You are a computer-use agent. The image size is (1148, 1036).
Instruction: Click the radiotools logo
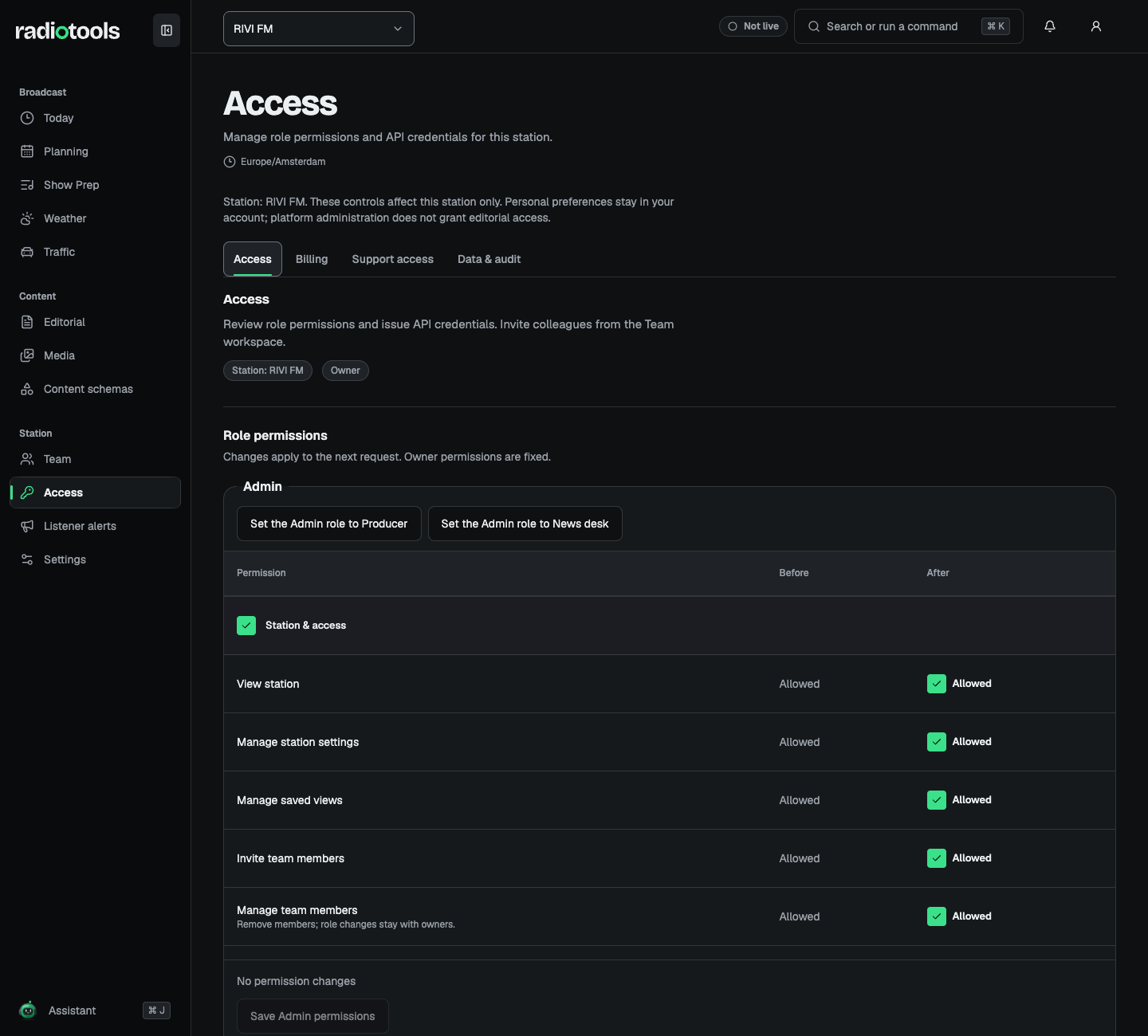[68, 30]
